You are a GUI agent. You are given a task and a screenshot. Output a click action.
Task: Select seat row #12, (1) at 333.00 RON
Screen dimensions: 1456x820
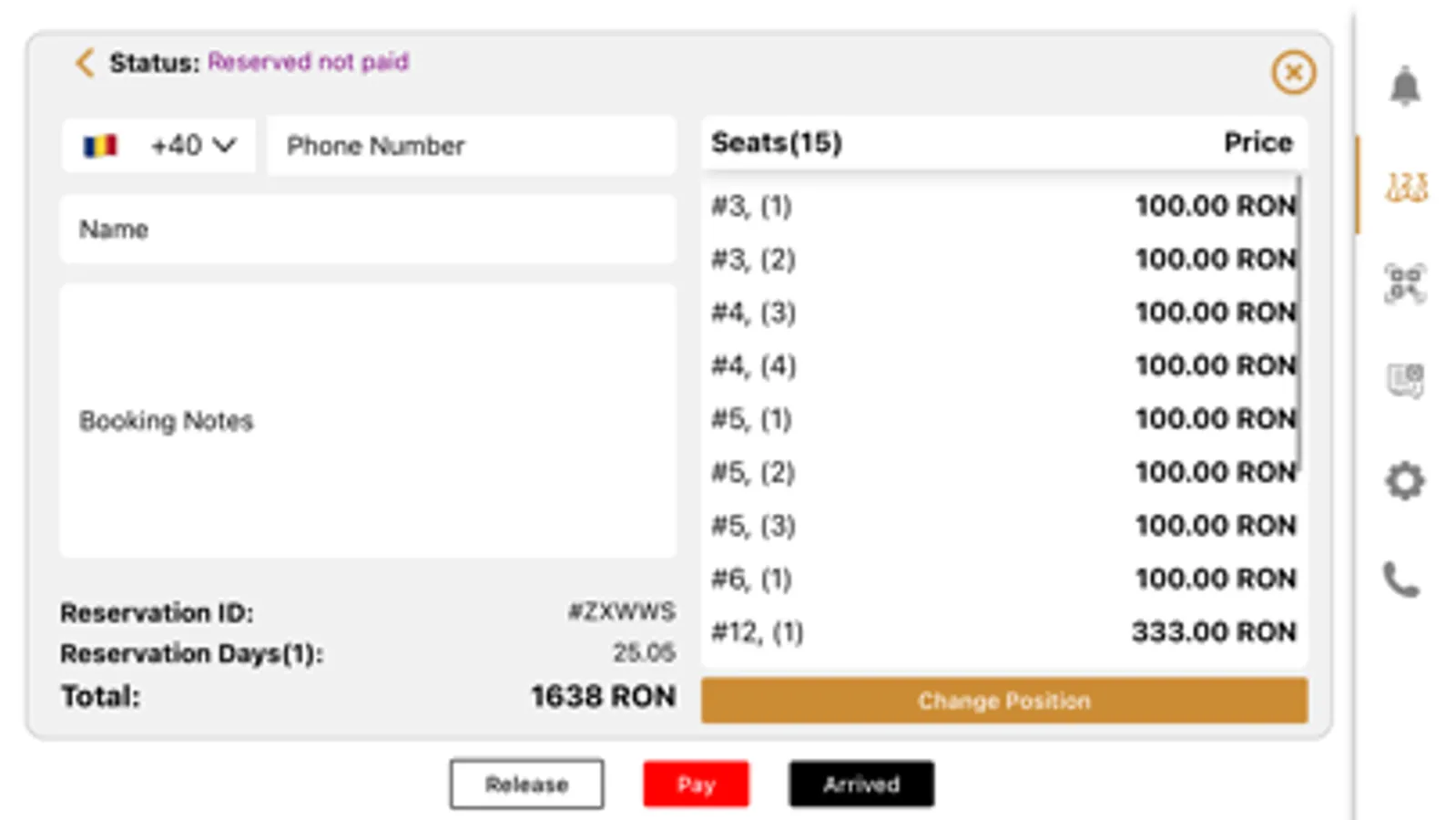click(x=1003, y=632)
